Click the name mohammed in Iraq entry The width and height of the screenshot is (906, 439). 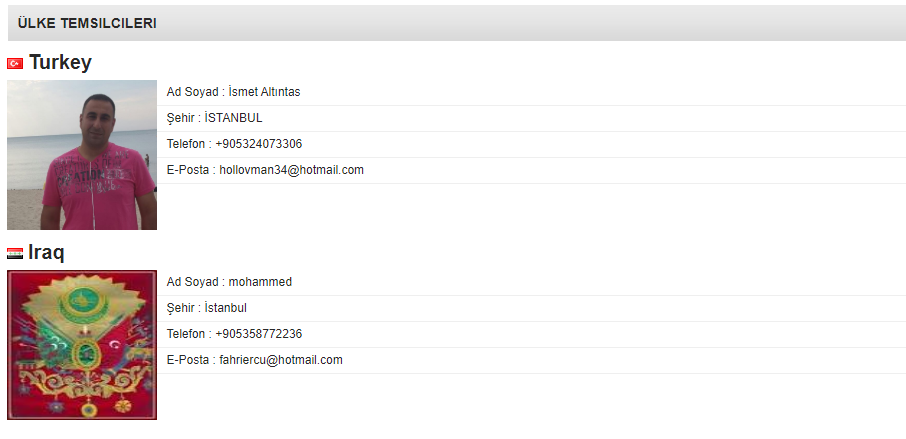click(260, 282)
